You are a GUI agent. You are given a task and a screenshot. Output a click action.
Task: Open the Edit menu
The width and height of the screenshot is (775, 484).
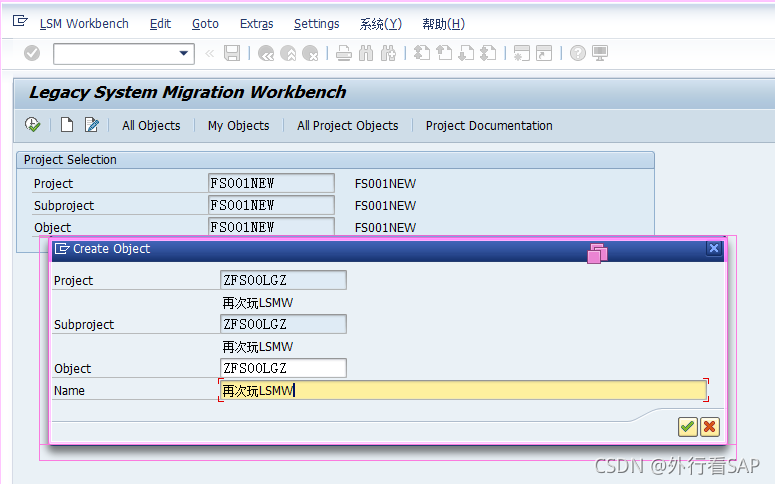coord(160,24)
